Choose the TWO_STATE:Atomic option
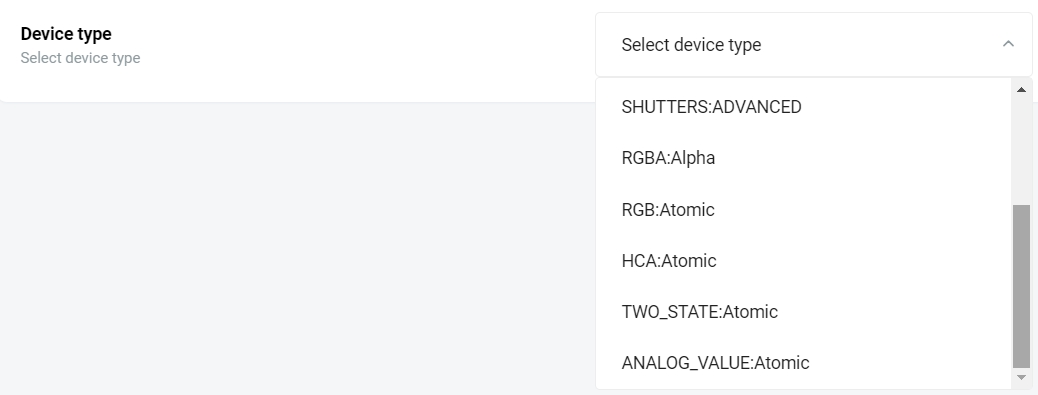Image resolution: width=1038 pixels, height=395 pixels. pos(804,312)
